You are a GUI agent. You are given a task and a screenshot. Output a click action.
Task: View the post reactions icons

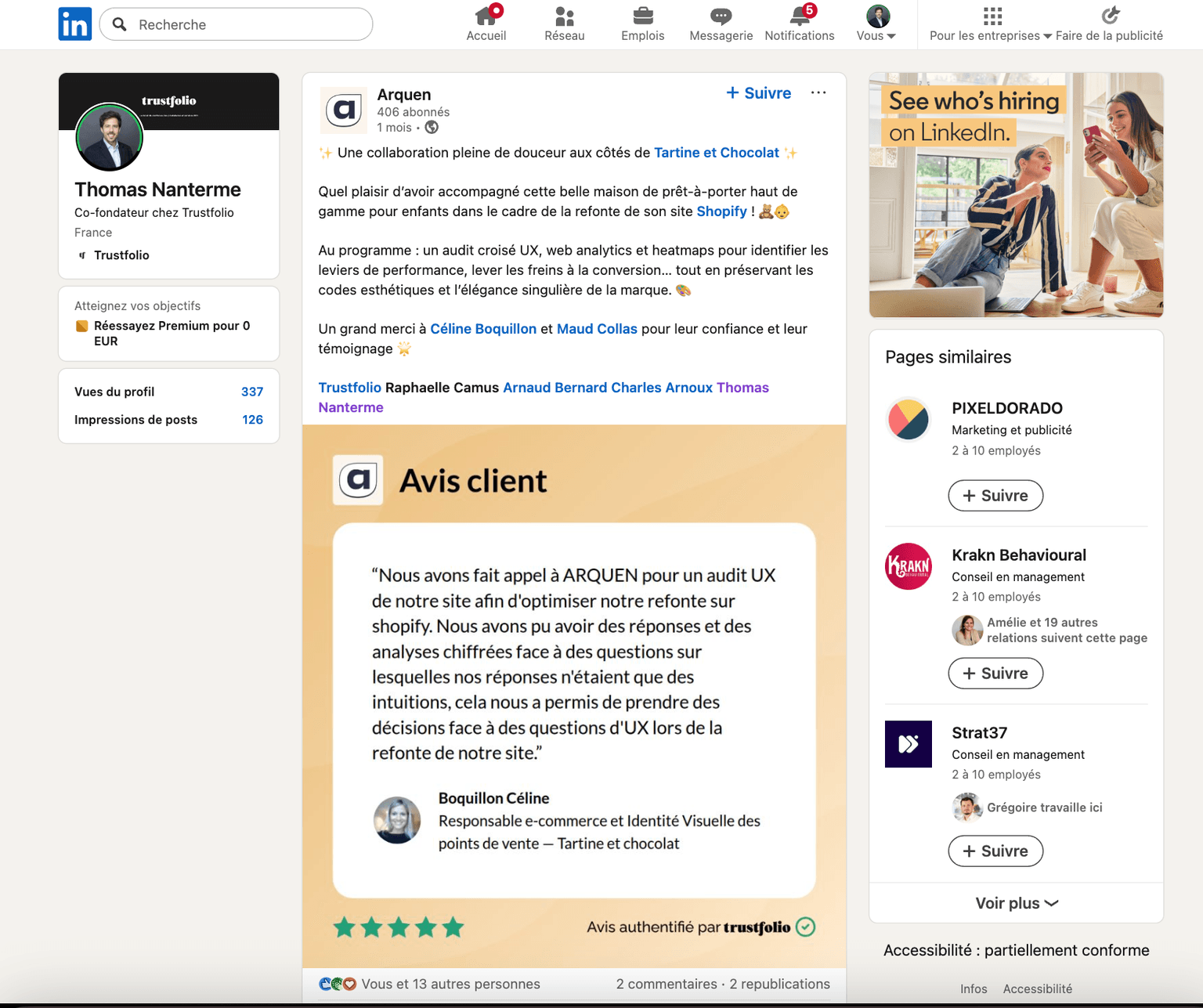[338, 984]
